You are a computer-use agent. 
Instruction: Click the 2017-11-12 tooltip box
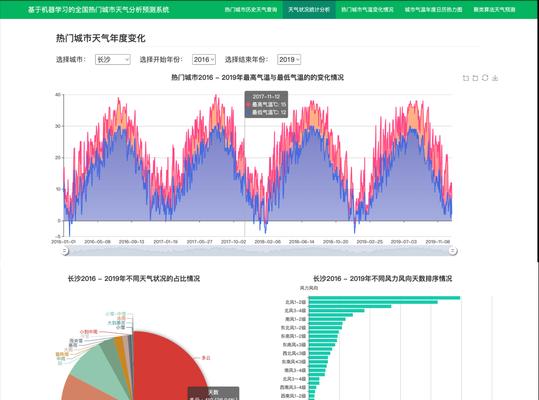coord(266,104)
